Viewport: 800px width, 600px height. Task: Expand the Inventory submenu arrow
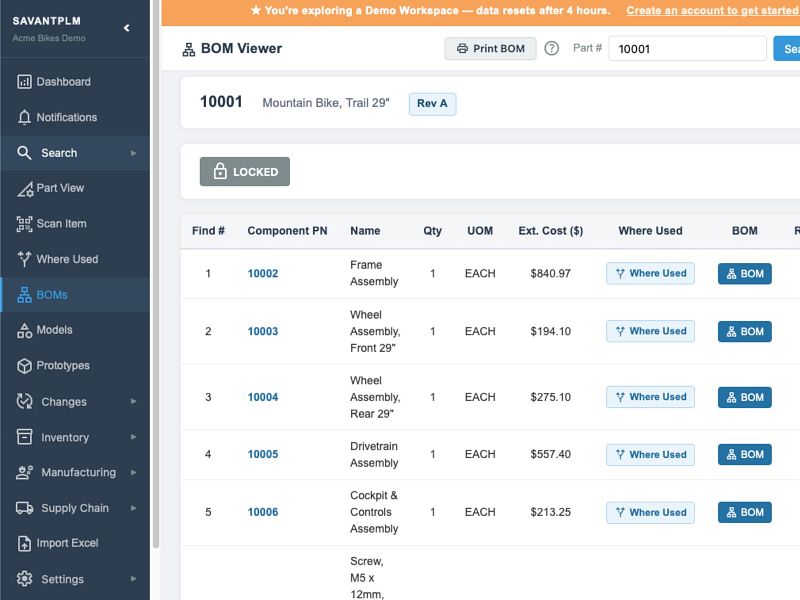point(133,437)
